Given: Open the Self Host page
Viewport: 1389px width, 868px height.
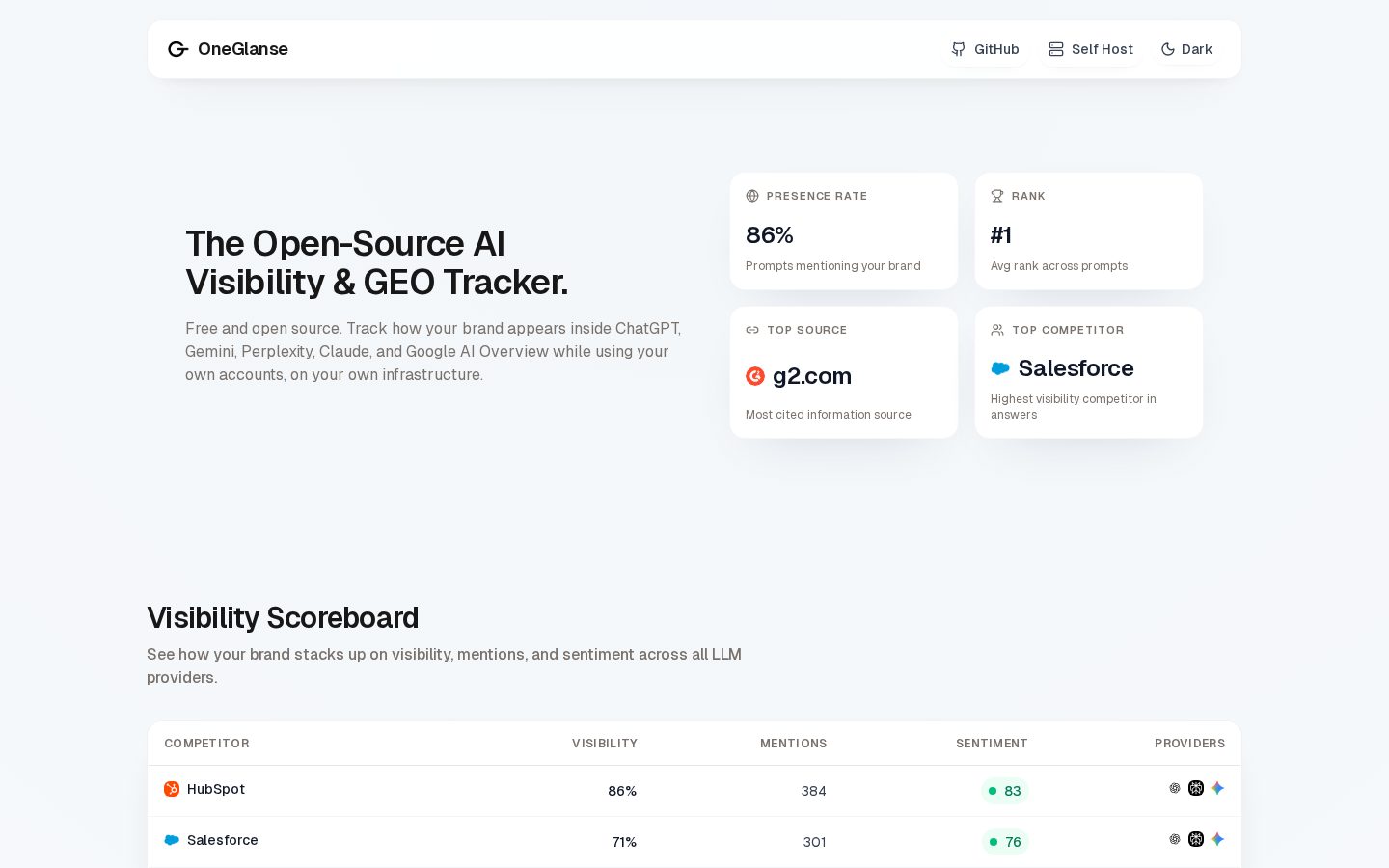Looking at the screenshot, I should (x=1091, y=49).
